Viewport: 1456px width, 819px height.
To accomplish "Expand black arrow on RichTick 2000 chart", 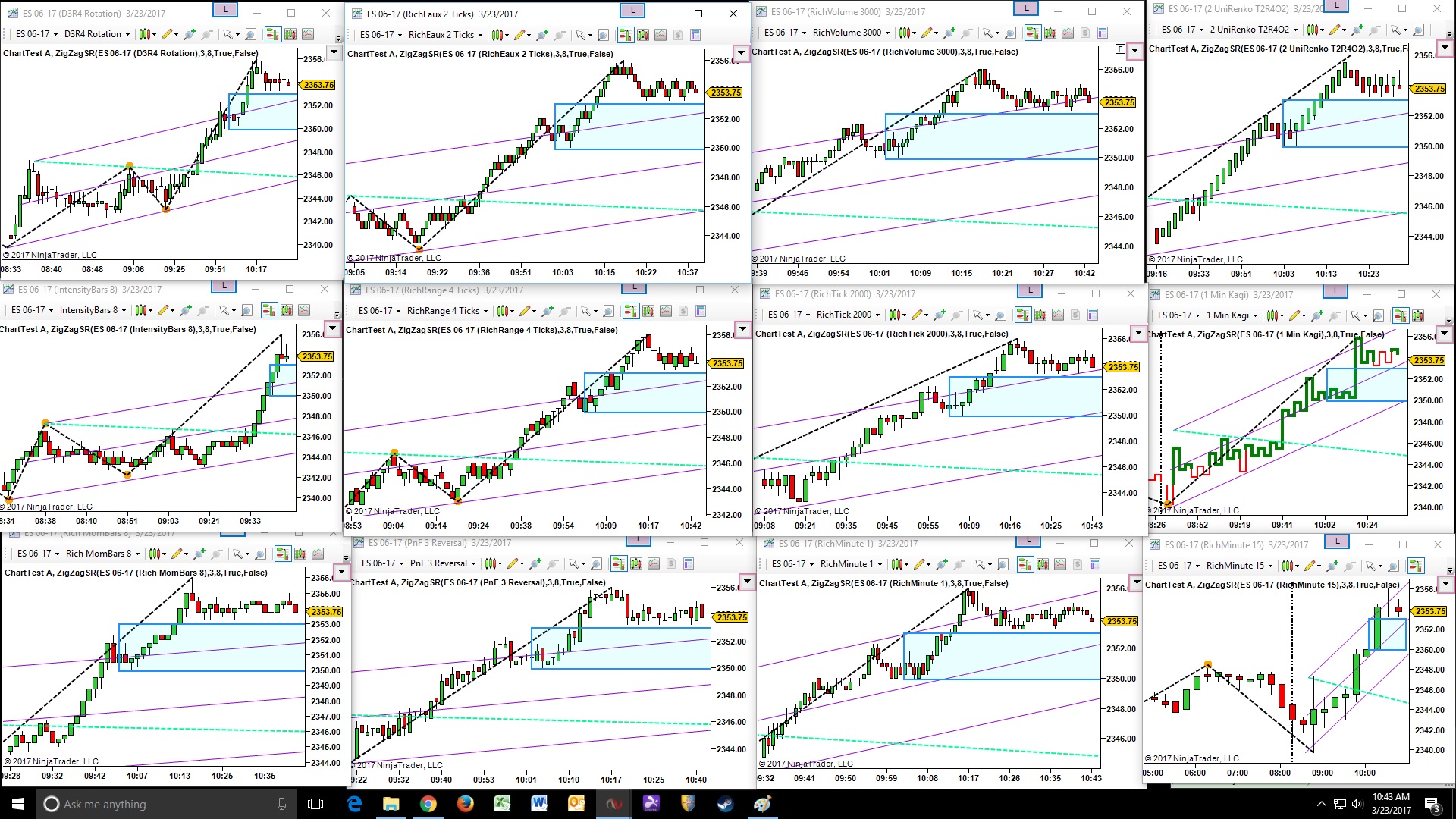I will [1138, 333].
